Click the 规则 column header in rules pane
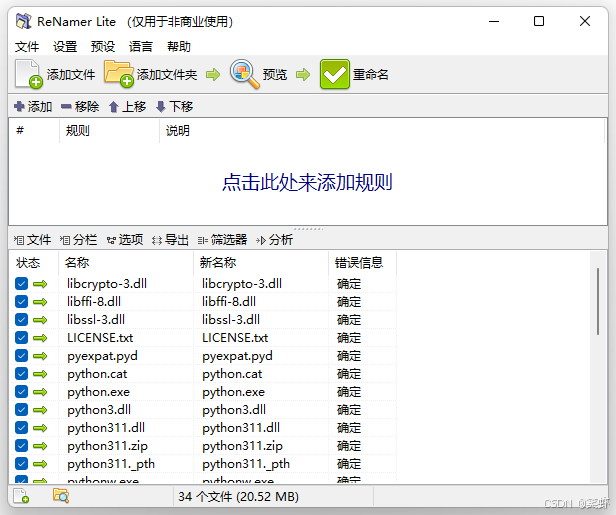Viewport: 616px width, 515px height. pyautogui.click(x=110, y=130)
